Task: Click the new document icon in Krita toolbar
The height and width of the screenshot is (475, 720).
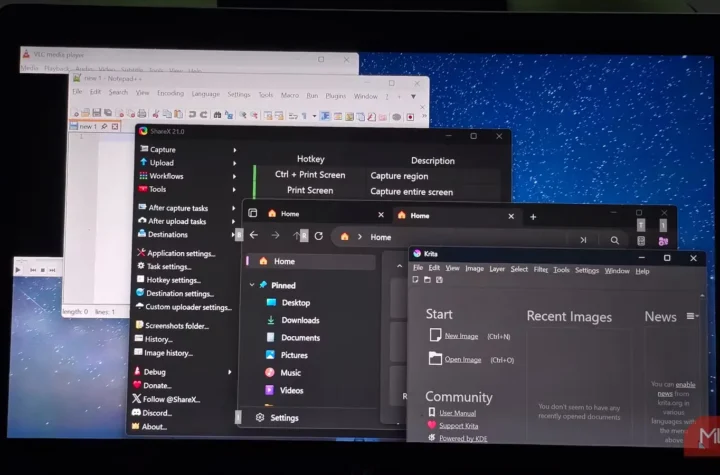Action: point(416,279)
